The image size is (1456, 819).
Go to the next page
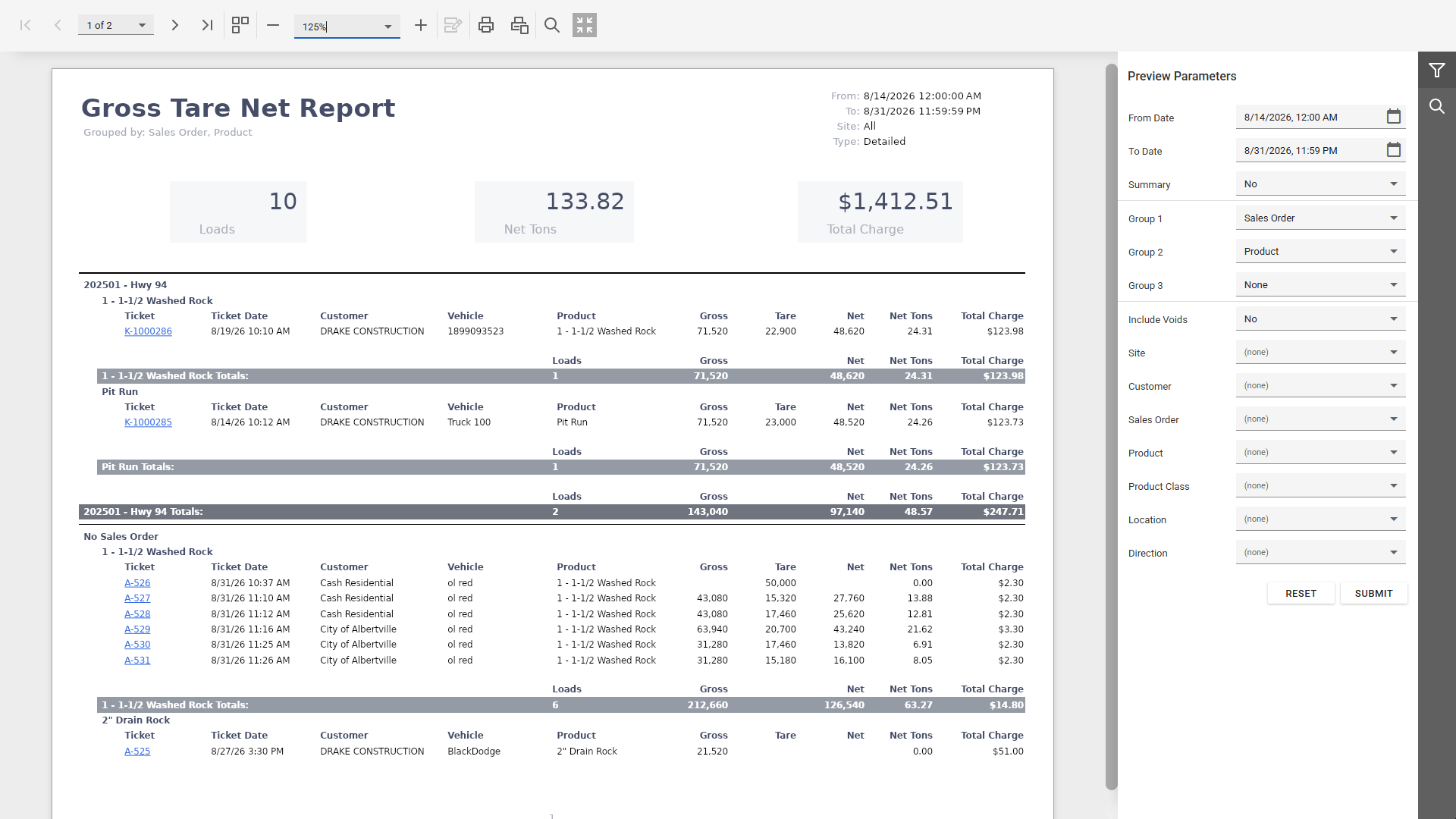click(174, 25)
